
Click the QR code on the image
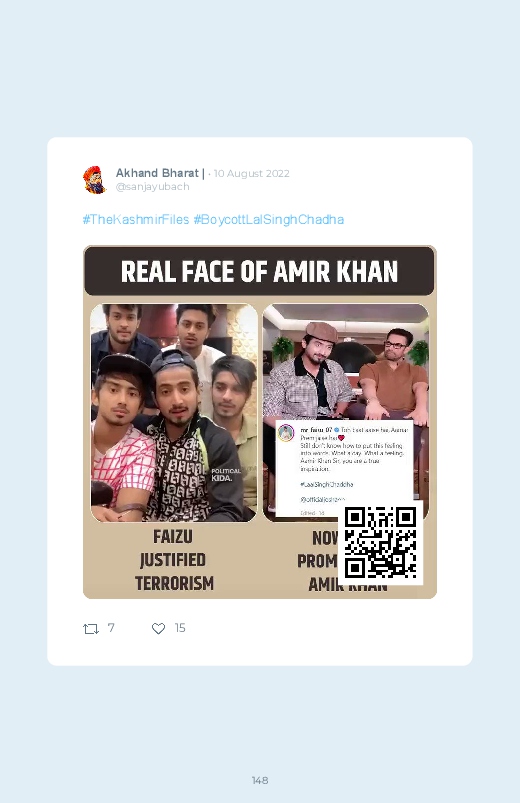(380, 542)
